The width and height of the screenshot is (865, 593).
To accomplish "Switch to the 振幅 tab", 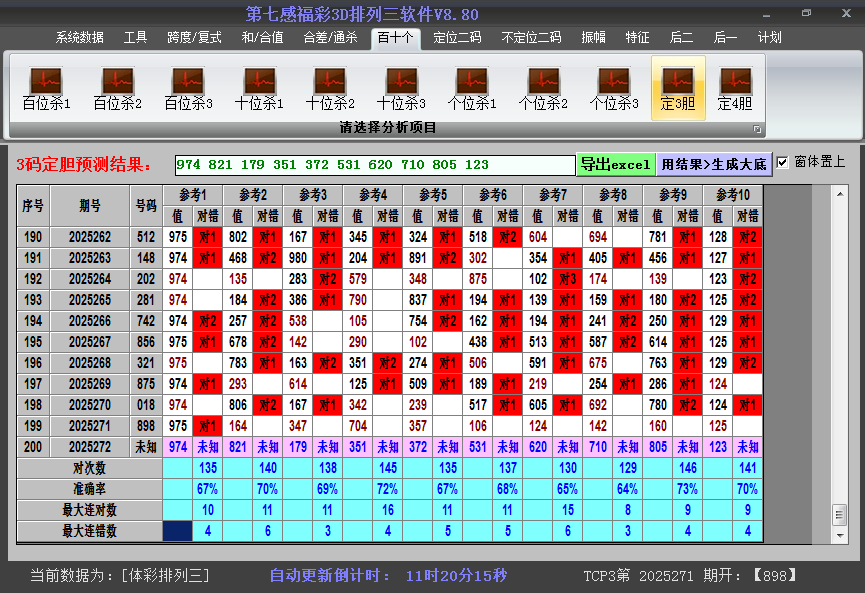I will pos(594,37).
